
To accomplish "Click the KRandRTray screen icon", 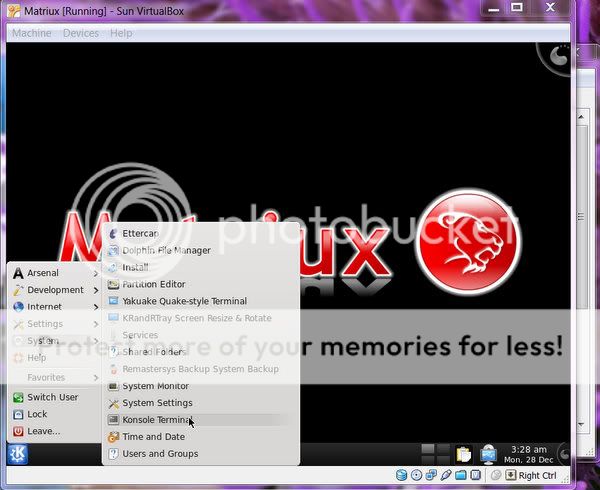I will tap(113, 318).
